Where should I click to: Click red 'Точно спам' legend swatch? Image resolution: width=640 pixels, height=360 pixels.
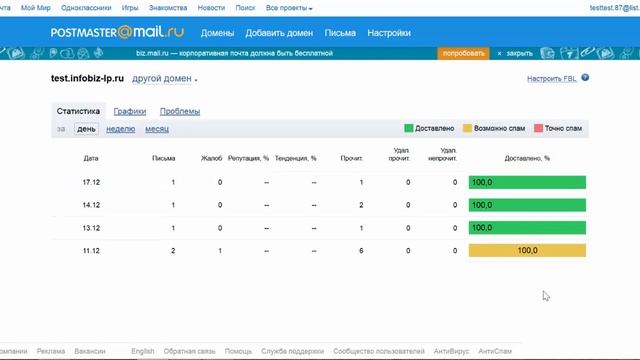click(x=538, y=128)
